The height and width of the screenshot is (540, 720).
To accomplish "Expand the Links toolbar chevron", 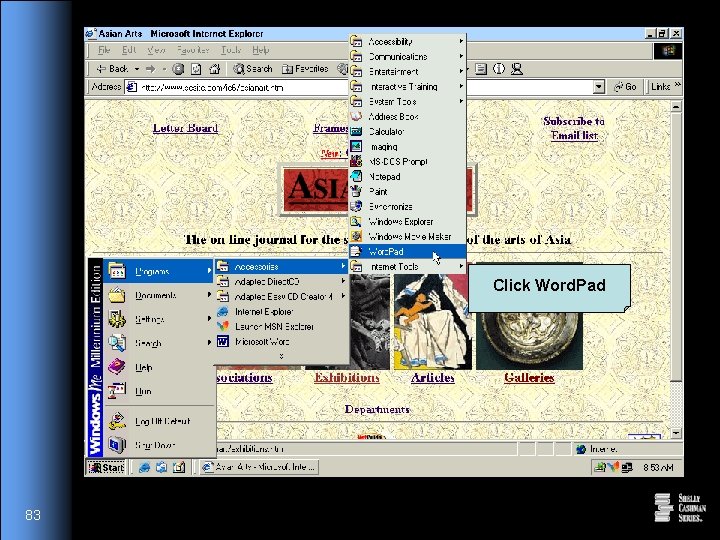I will point(677,85).
